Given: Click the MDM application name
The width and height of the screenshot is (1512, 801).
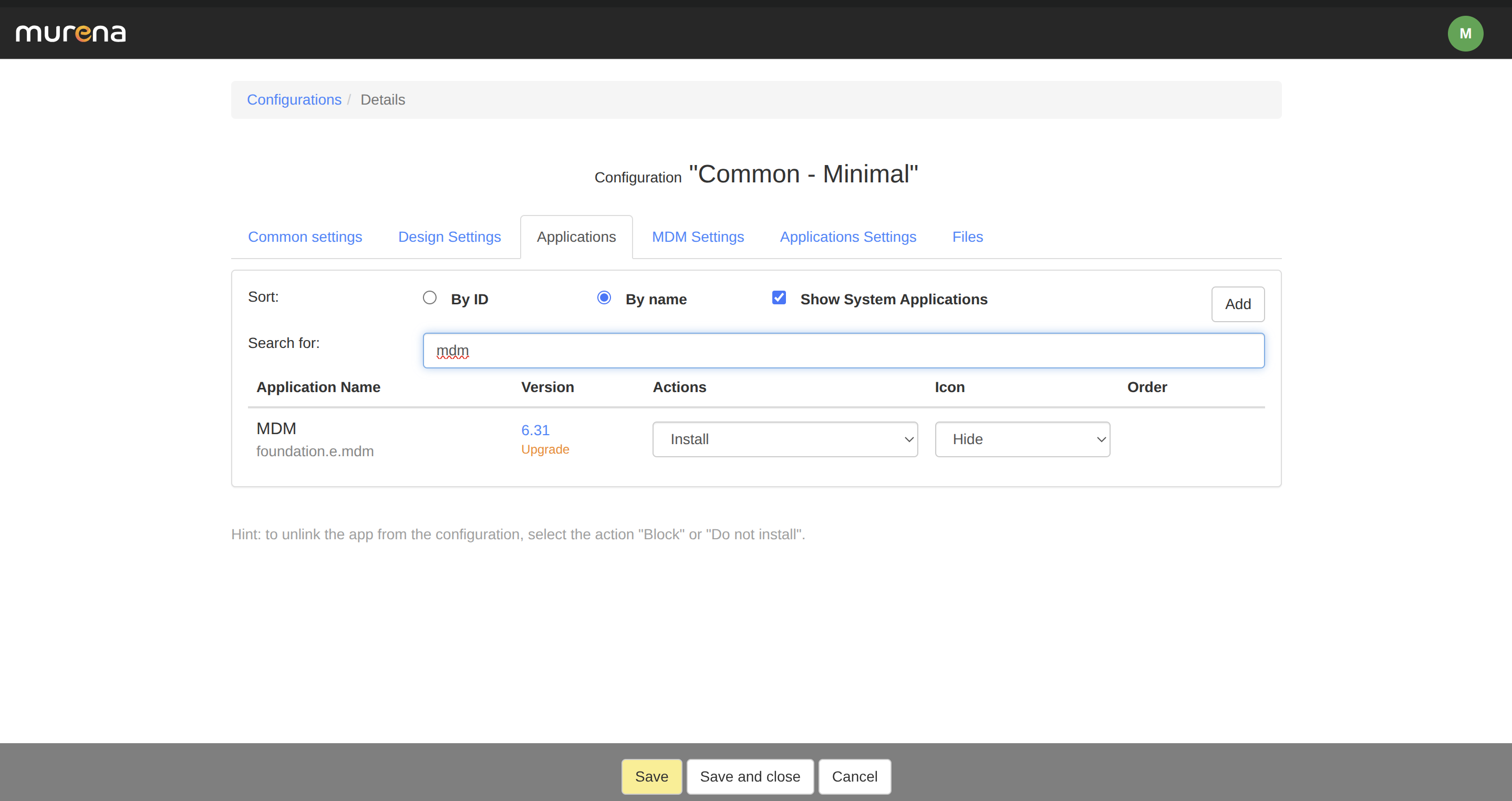Looking at the screenshot, I should point(276,429).
